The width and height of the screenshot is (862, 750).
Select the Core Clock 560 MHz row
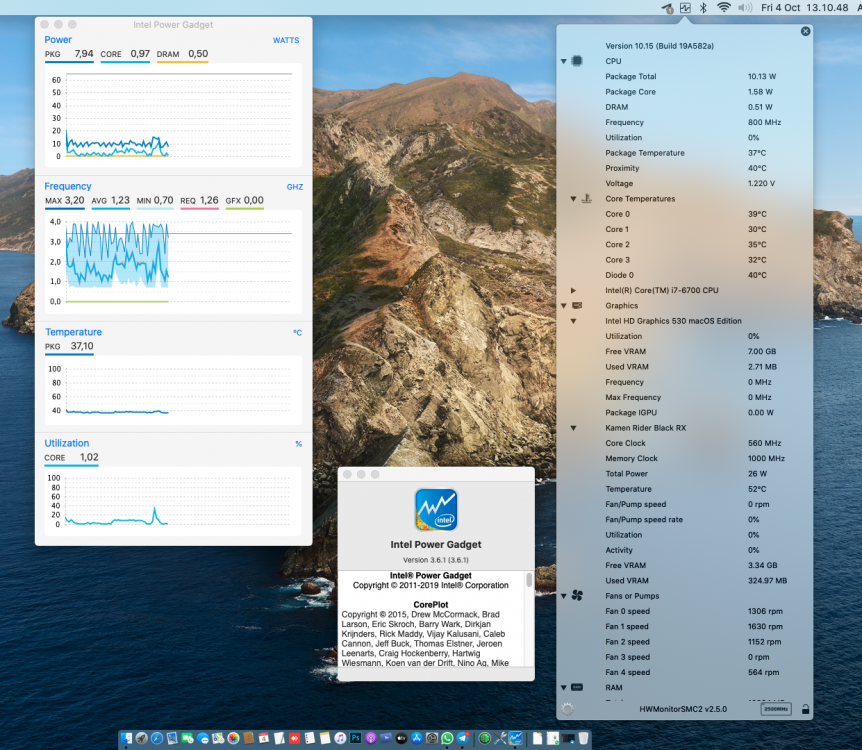tap(684, 443)
